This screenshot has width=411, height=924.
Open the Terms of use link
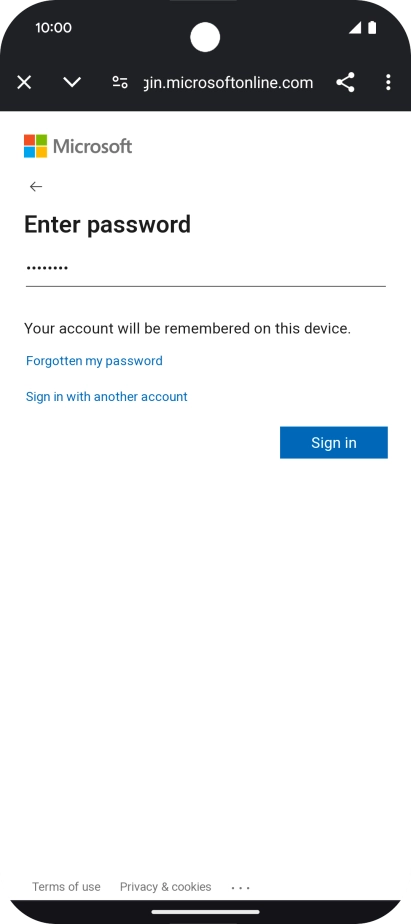[66, 887]
